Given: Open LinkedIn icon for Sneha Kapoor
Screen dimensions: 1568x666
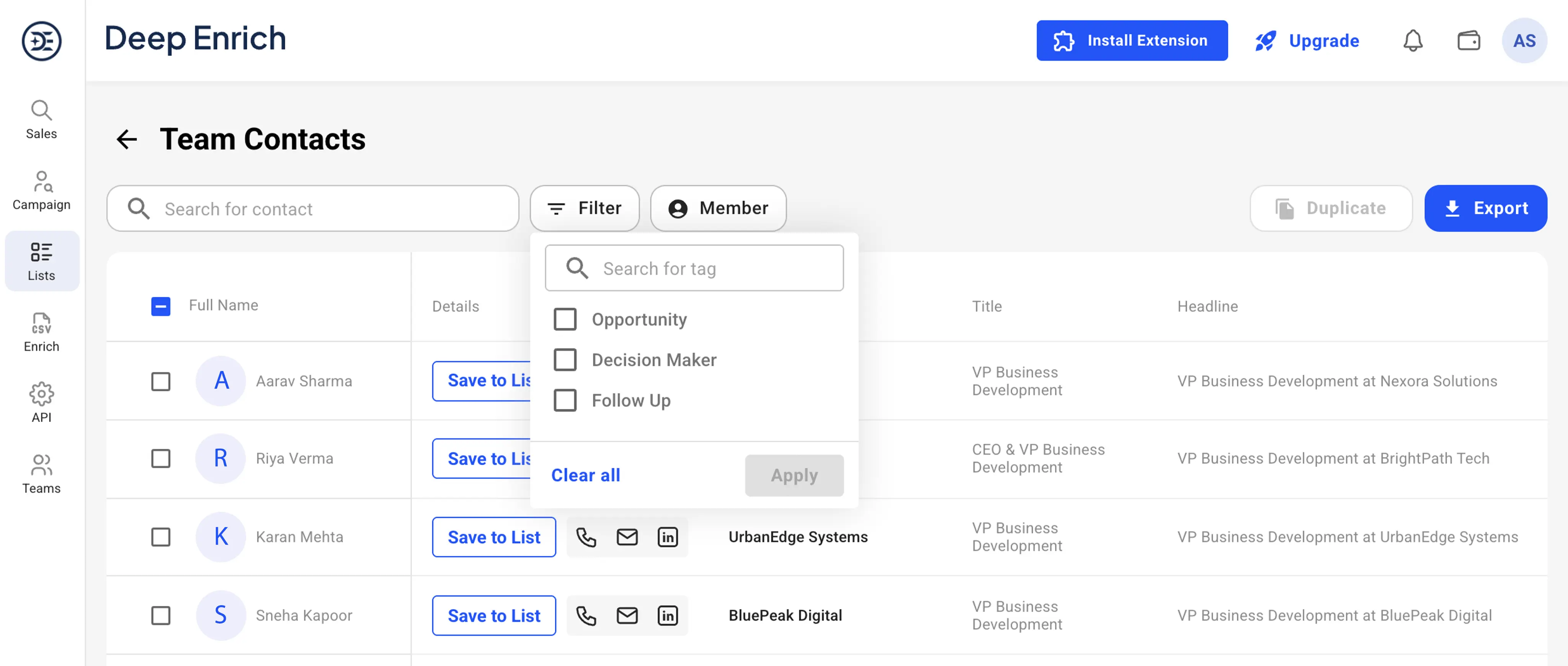Looking at the screenshot, I should coord(668,616).
